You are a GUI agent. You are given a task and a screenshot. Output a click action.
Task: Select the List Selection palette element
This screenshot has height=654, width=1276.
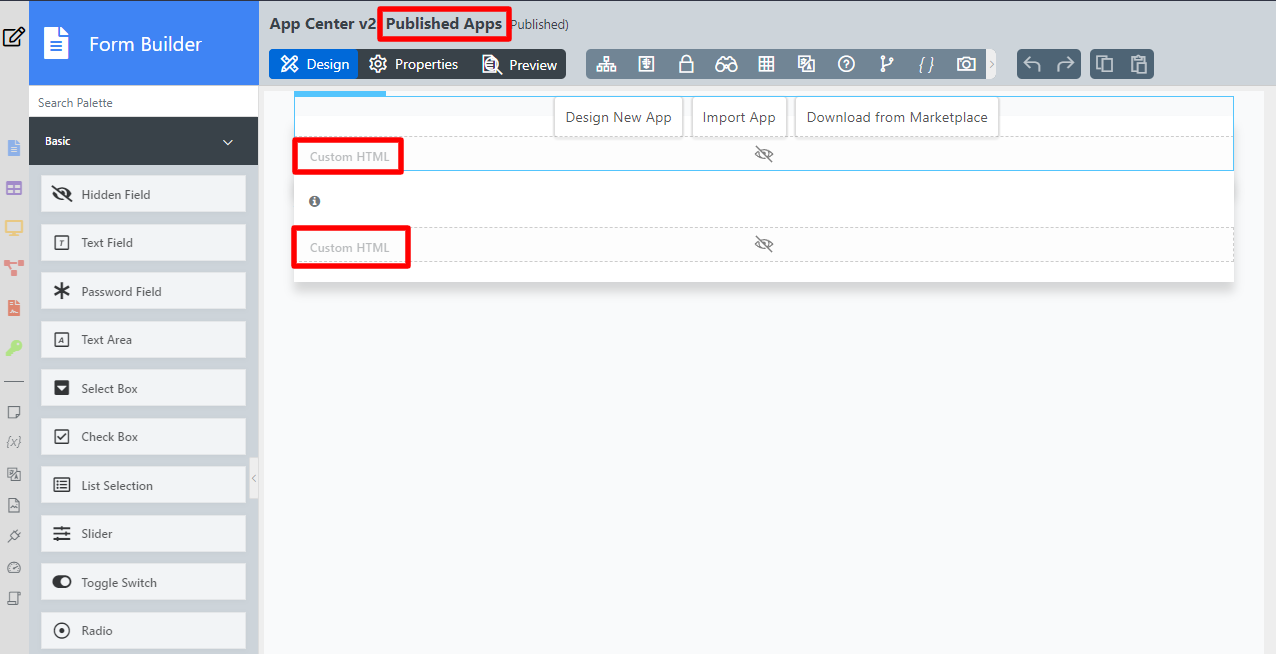tap(143, 485)
